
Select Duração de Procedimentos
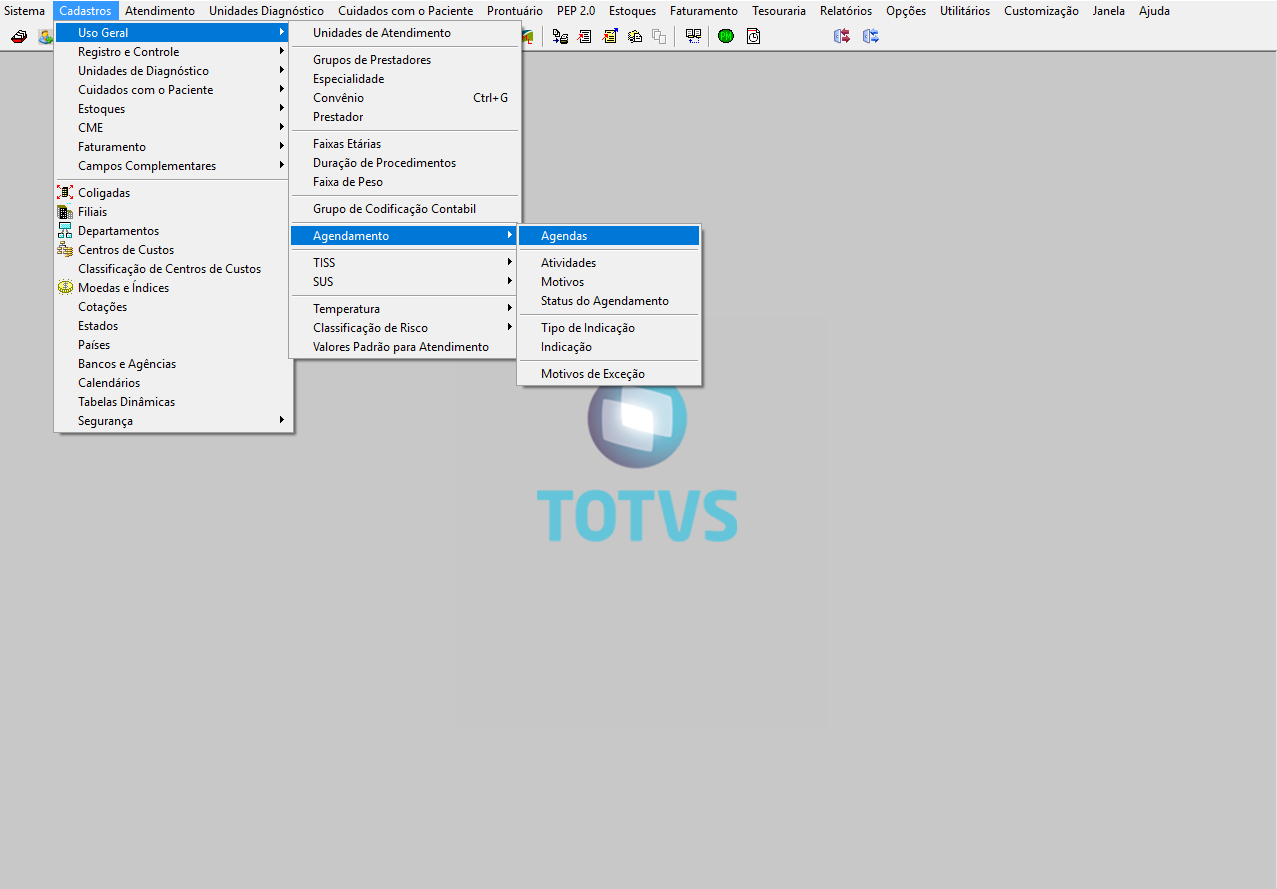[404, 163]
